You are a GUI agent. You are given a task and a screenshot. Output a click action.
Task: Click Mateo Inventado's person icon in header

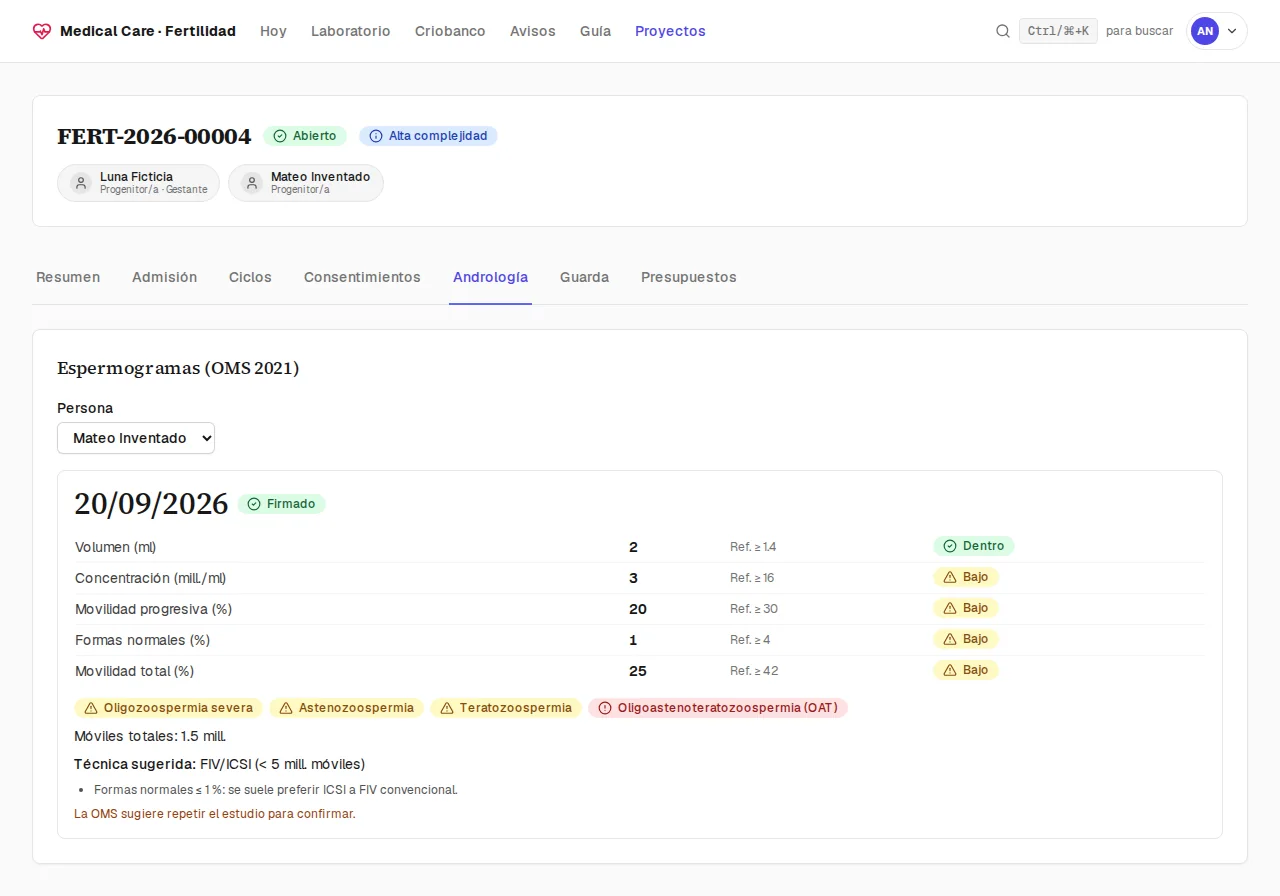[252, 183]
